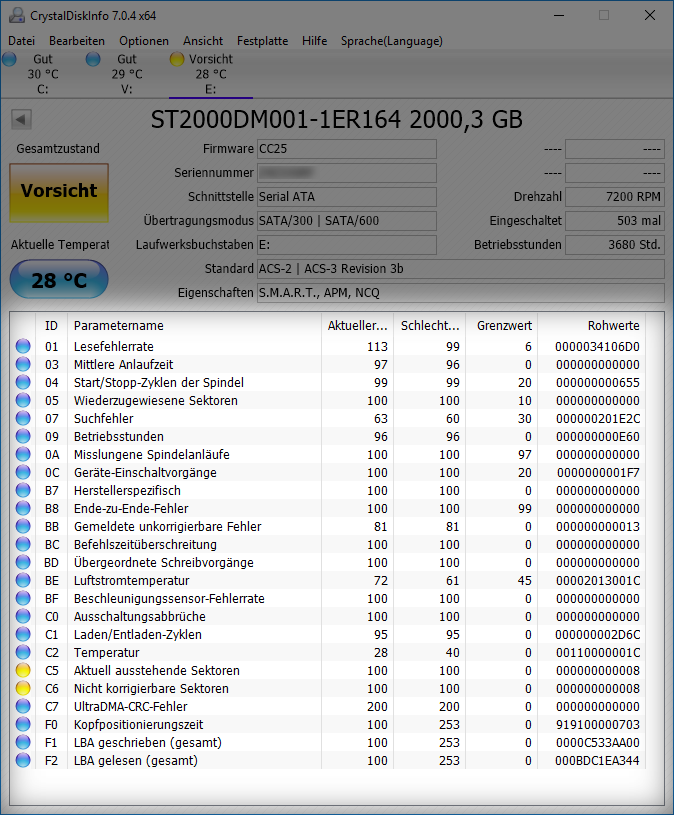
Task: Click the Übertragungsmodus field SATA/300 | SATA/600
Action: pos(347,220)
